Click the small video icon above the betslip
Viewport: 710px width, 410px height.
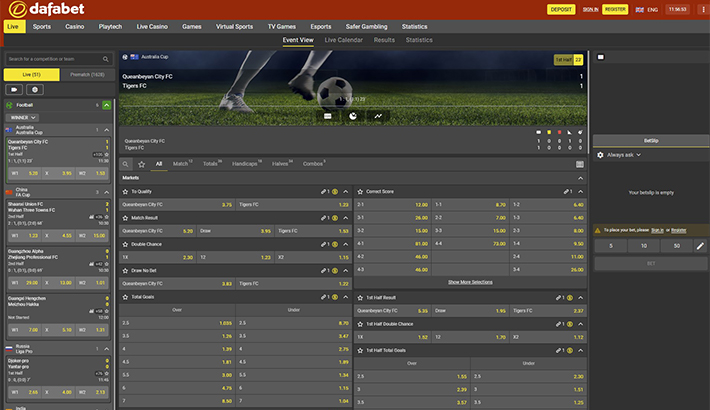pyautogui.click(x=601, y=57)
